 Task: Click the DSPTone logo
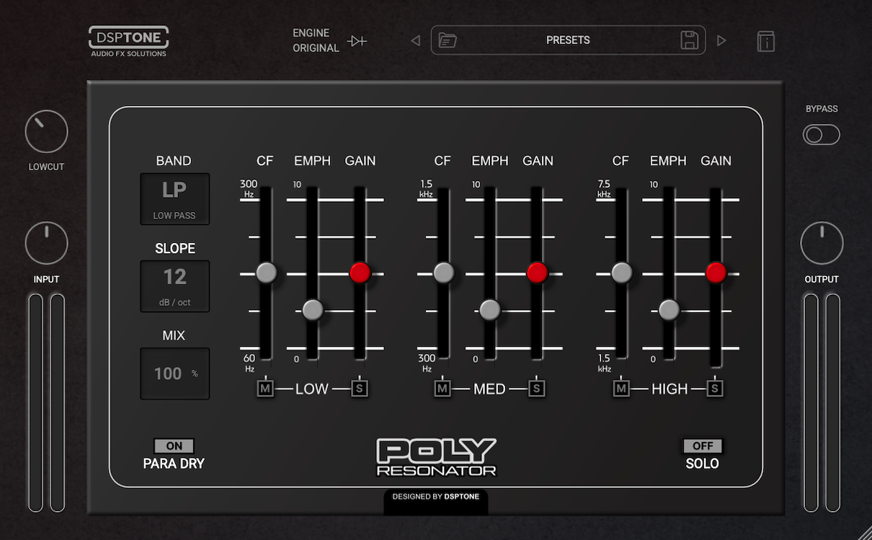point(129,41)
